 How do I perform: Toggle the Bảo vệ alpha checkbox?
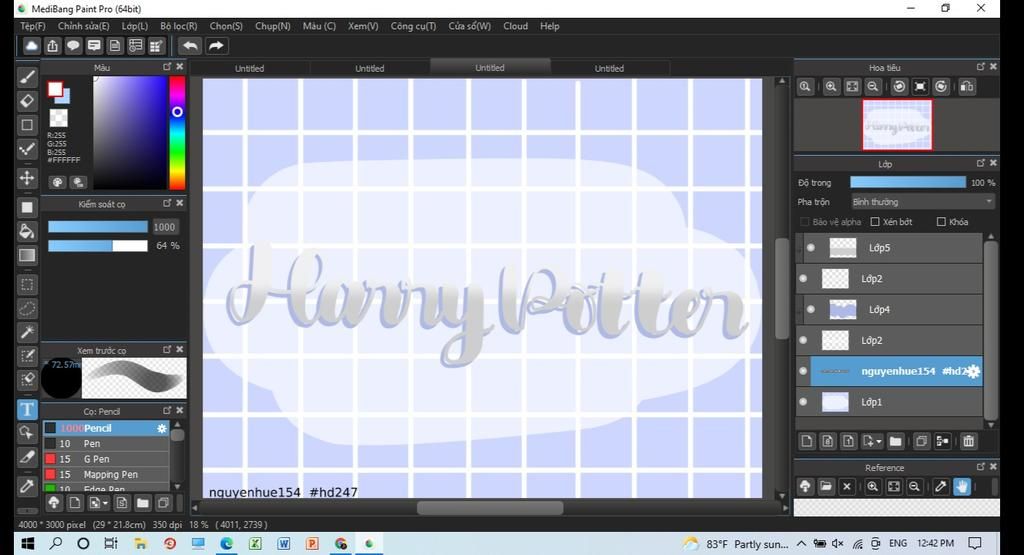tap(805, 222)
